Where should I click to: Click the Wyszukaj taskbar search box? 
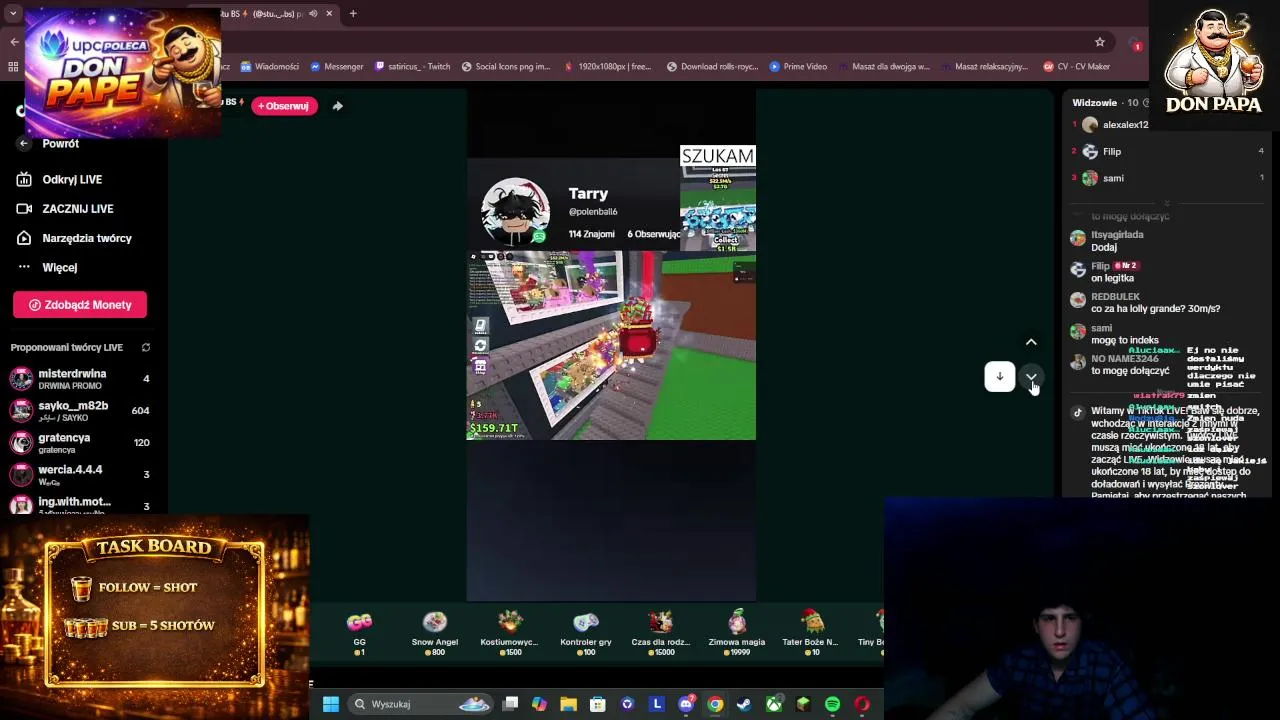tap(420, 704)
